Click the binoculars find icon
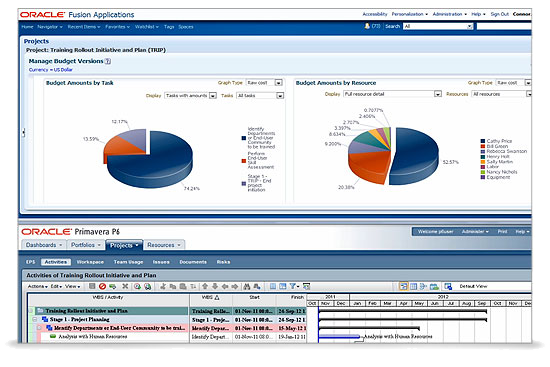 247,286
